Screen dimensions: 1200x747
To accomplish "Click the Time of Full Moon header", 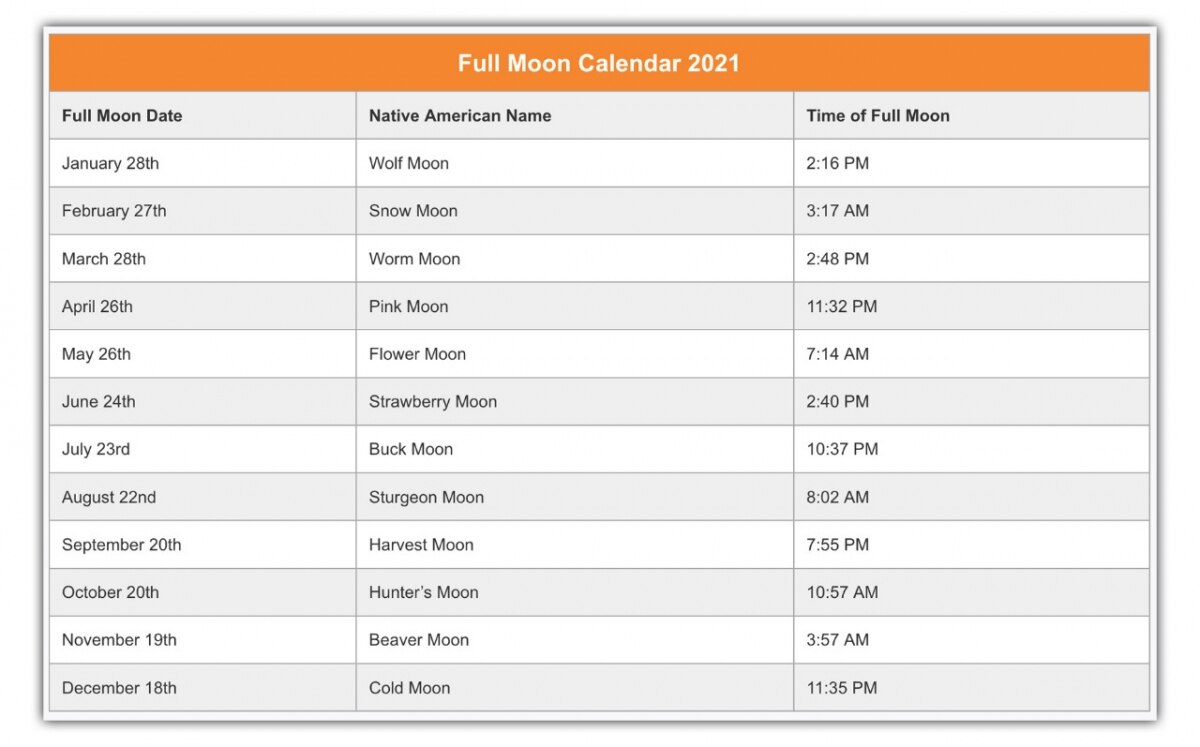I will [x=878, y=115].
